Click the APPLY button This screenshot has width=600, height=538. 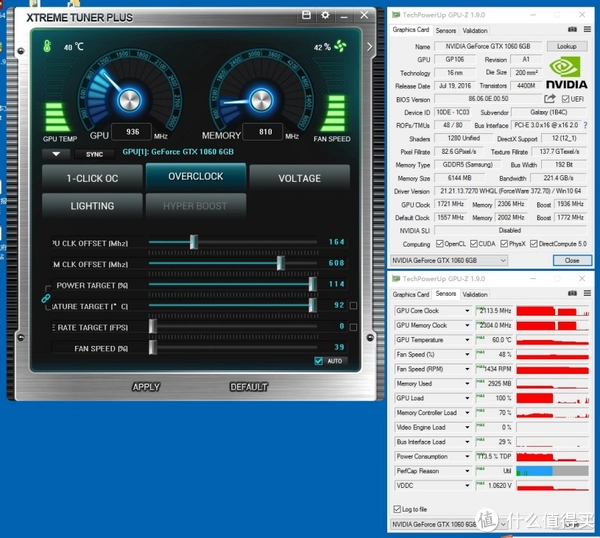pos(146,387)
